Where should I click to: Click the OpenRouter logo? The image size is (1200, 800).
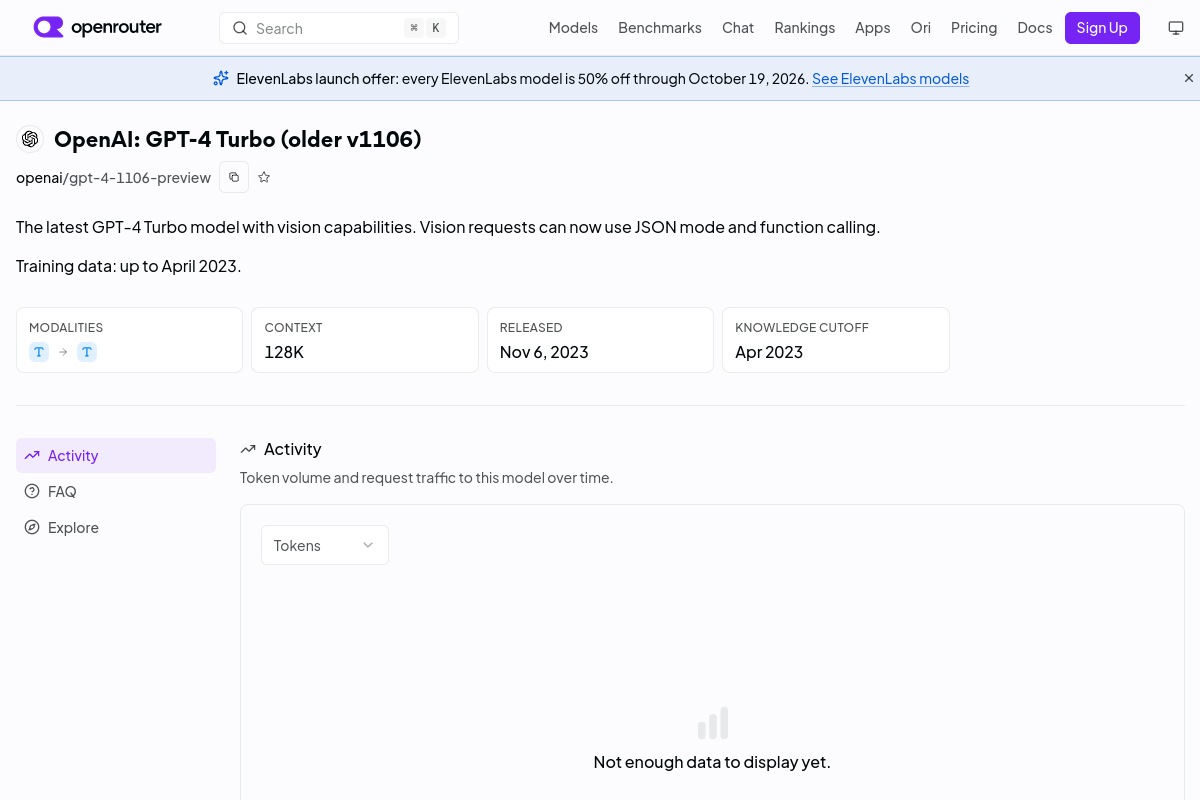pyautogui.click(x=97, y=27)
